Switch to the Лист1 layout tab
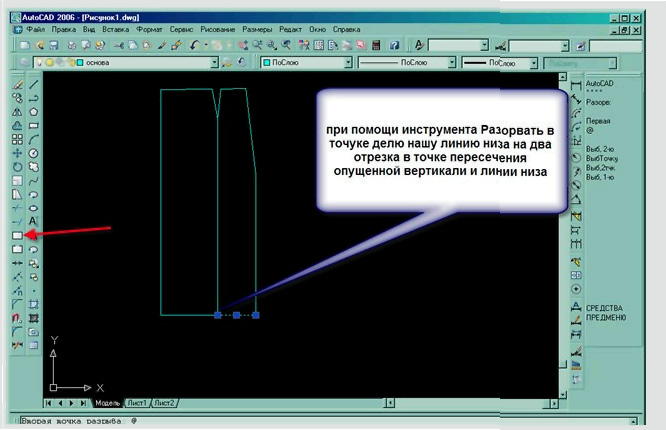 click(138, 403)
